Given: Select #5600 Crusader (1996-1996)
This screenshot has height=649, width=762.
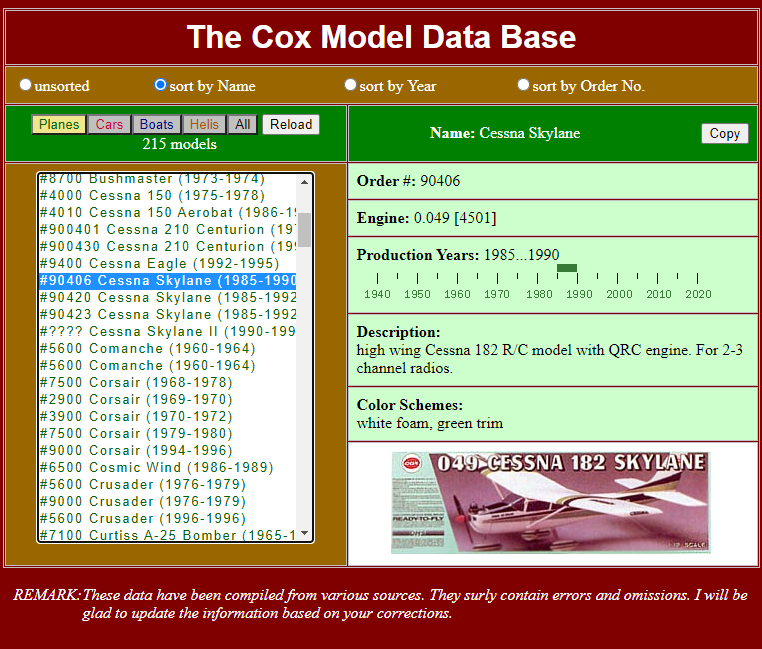Looking at the screenshot, I should [168, 519].
